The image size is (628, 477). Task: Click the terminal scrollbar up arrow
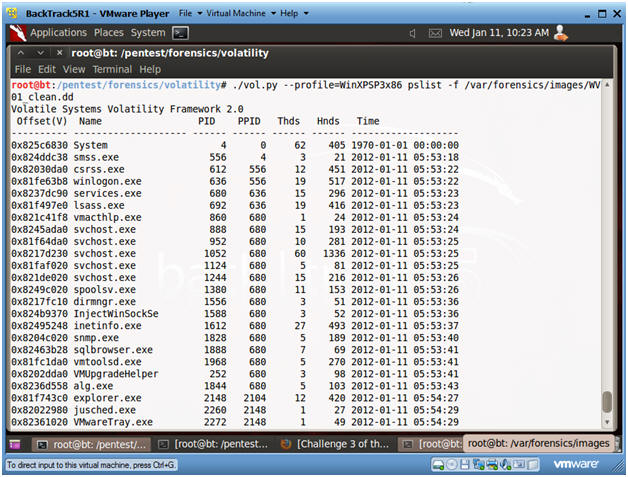coord(607,85)
